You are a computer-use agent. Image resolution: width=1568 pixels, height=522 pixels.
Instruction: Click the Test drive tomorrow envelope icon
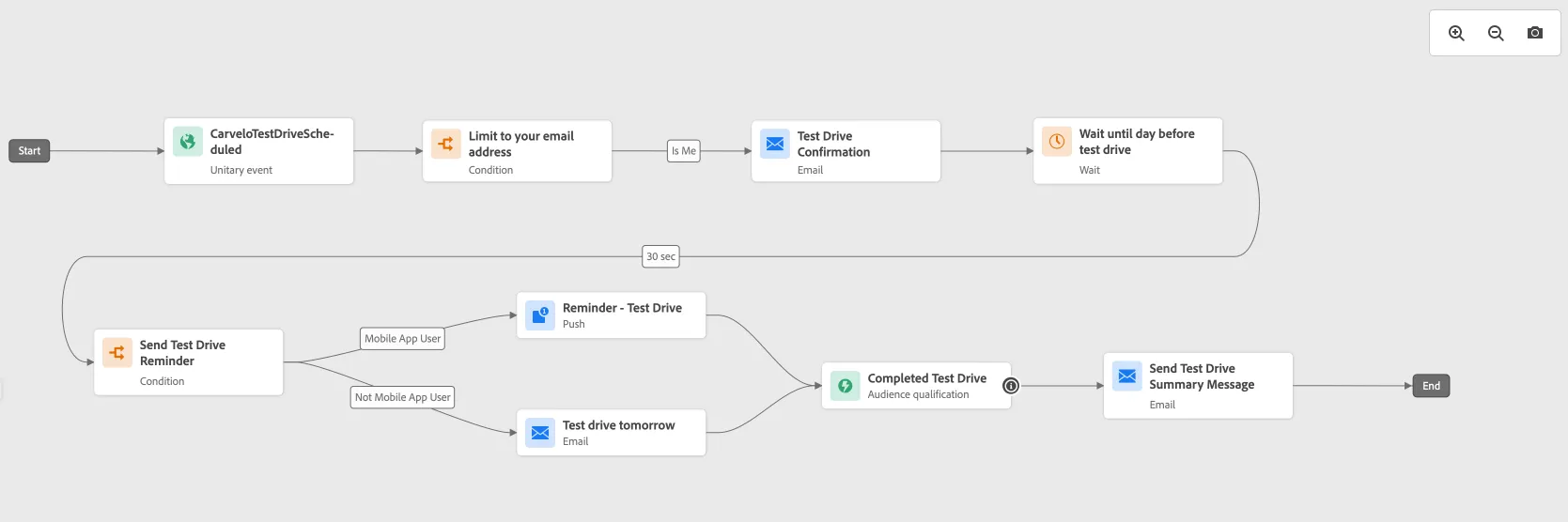pos(540,433)
